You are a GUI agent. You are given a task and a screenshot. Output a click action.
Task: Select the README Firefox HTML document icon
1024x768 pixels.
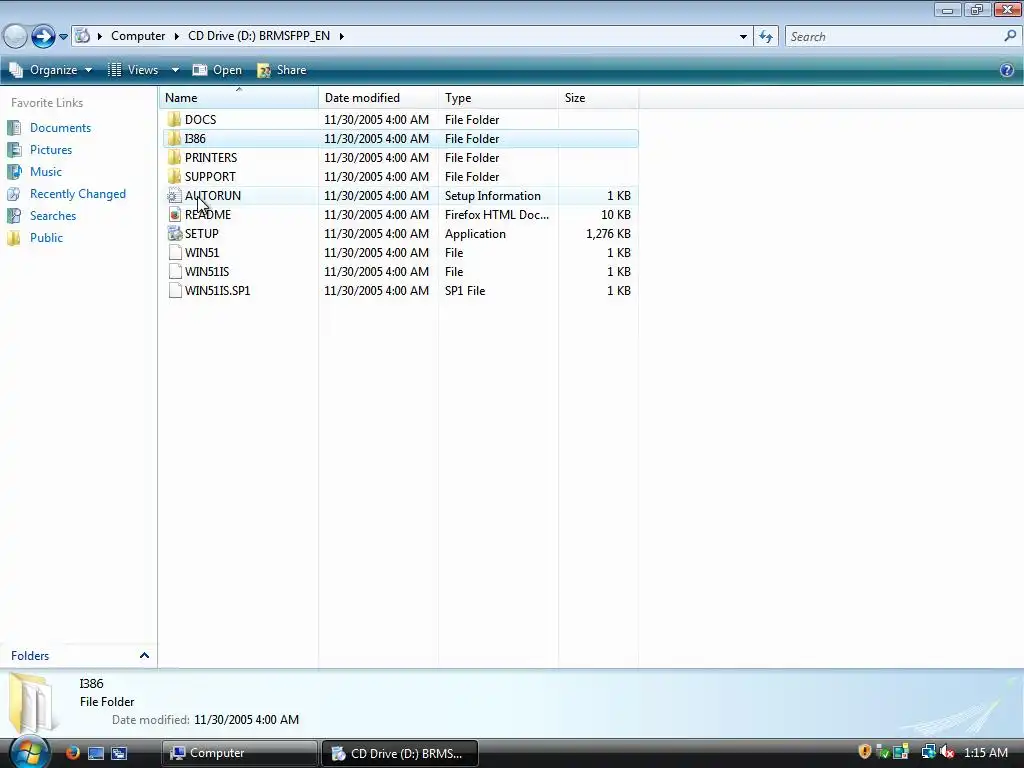click(x=174, y=214)
